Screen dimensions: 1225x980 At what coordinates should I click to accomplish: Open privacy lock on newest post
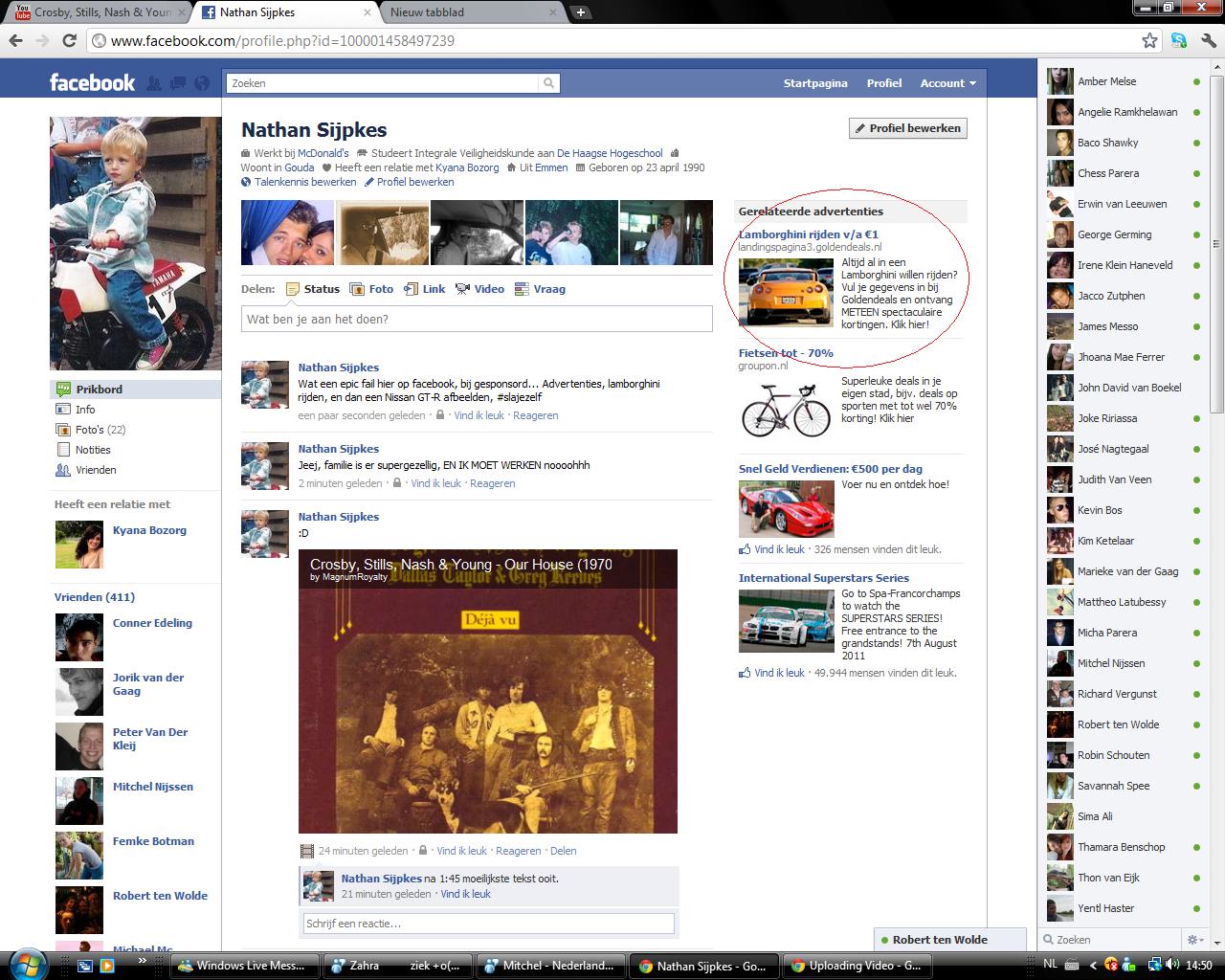[x=440, y=415]
